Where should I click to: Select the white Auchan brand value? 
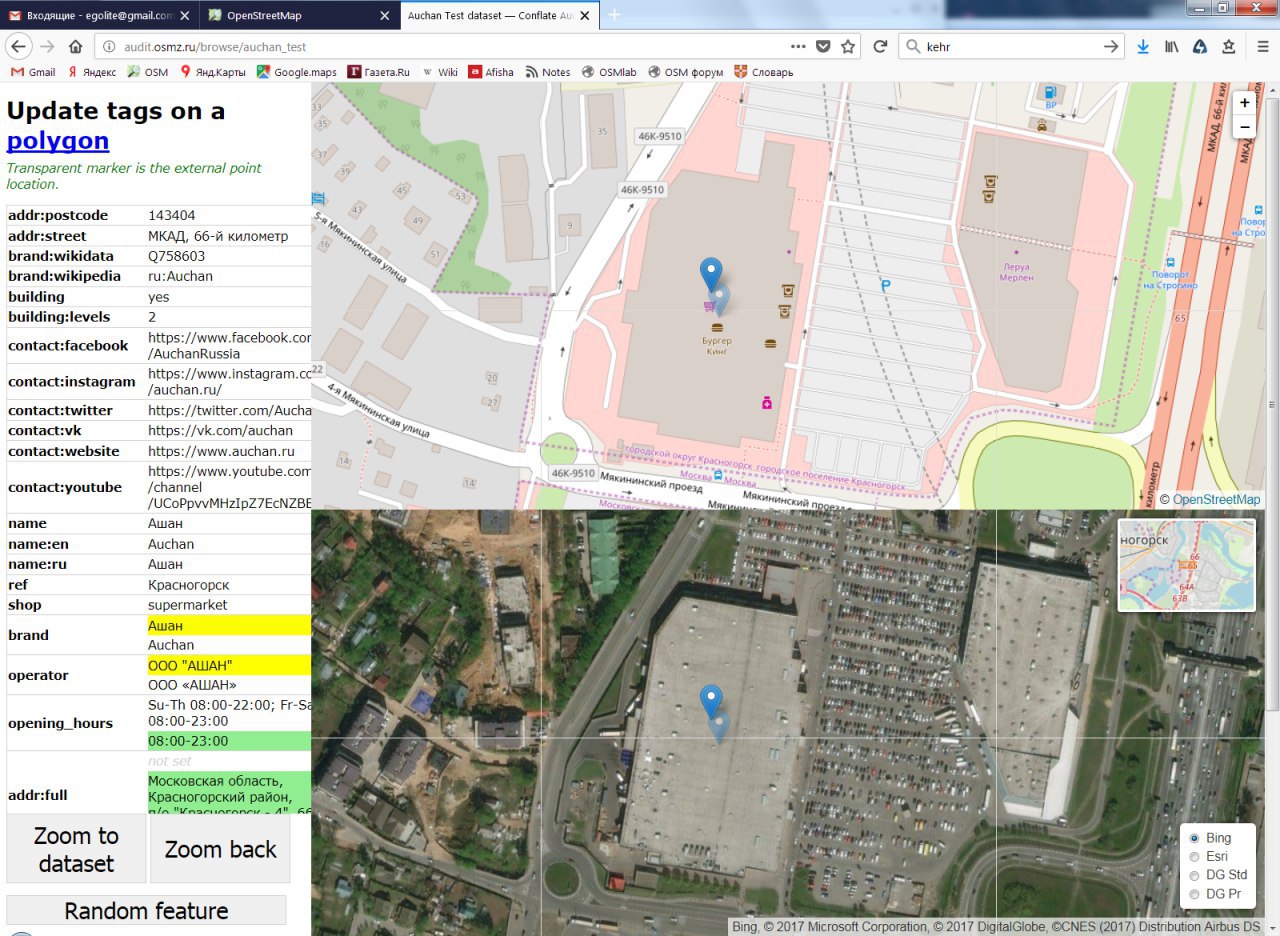(171, 645)
